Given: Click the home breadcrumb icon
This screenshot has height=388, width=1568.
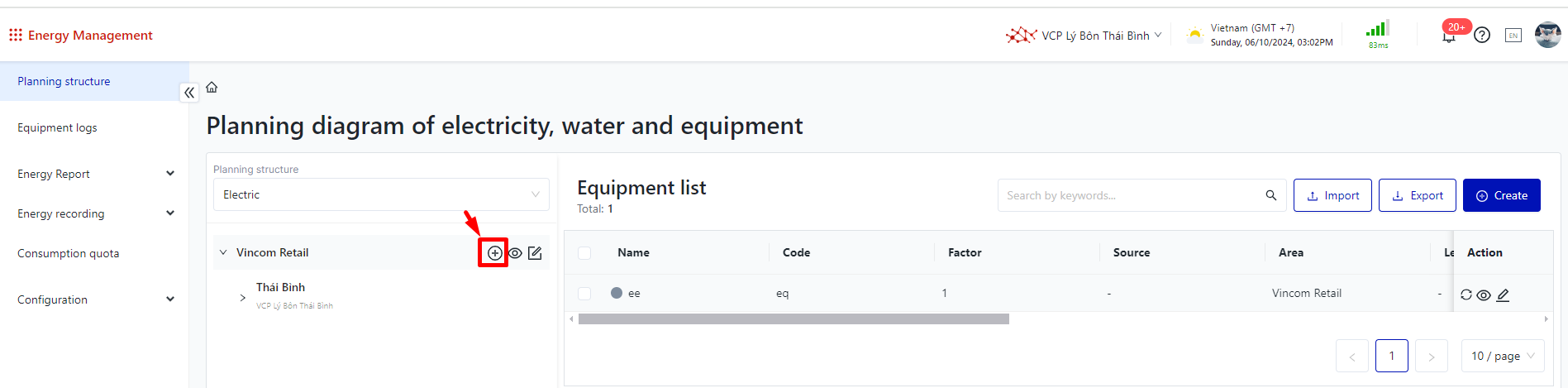Looking at the screenshot, I should tap(212, 87).
